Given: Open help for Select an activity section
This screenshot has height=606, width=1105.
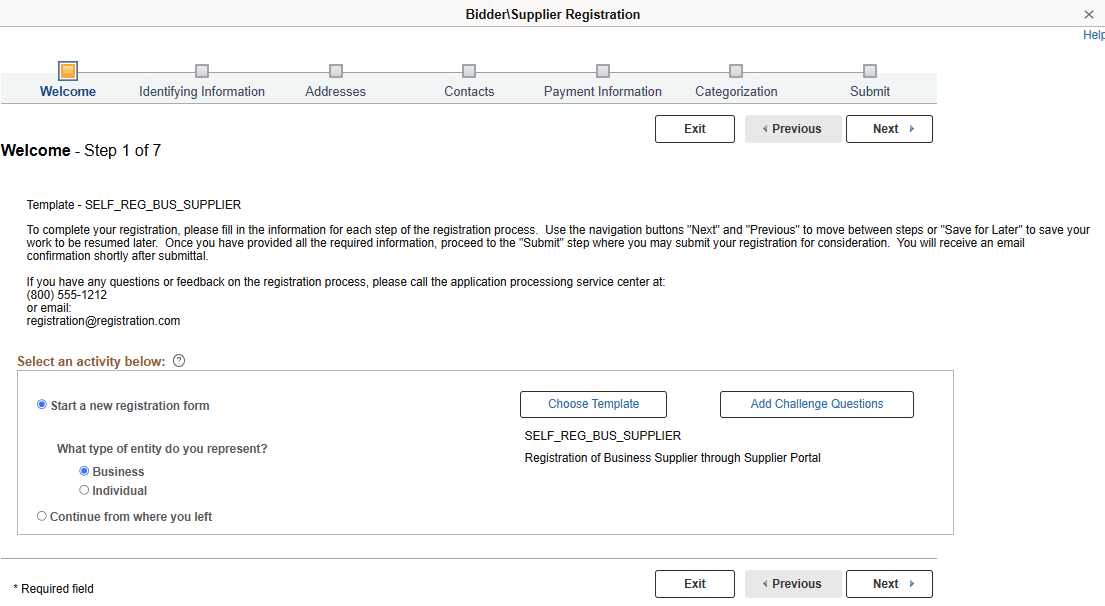Looking at the screenshot, I should (178, 360).
